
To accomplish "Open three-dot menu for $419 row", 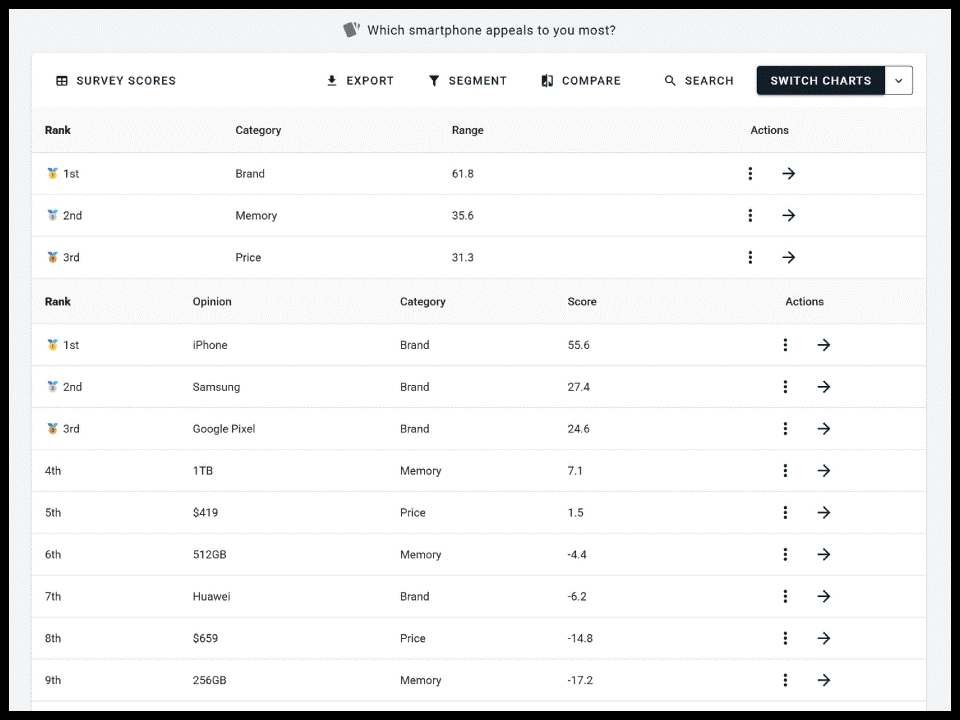I will (x=785, y=512).
